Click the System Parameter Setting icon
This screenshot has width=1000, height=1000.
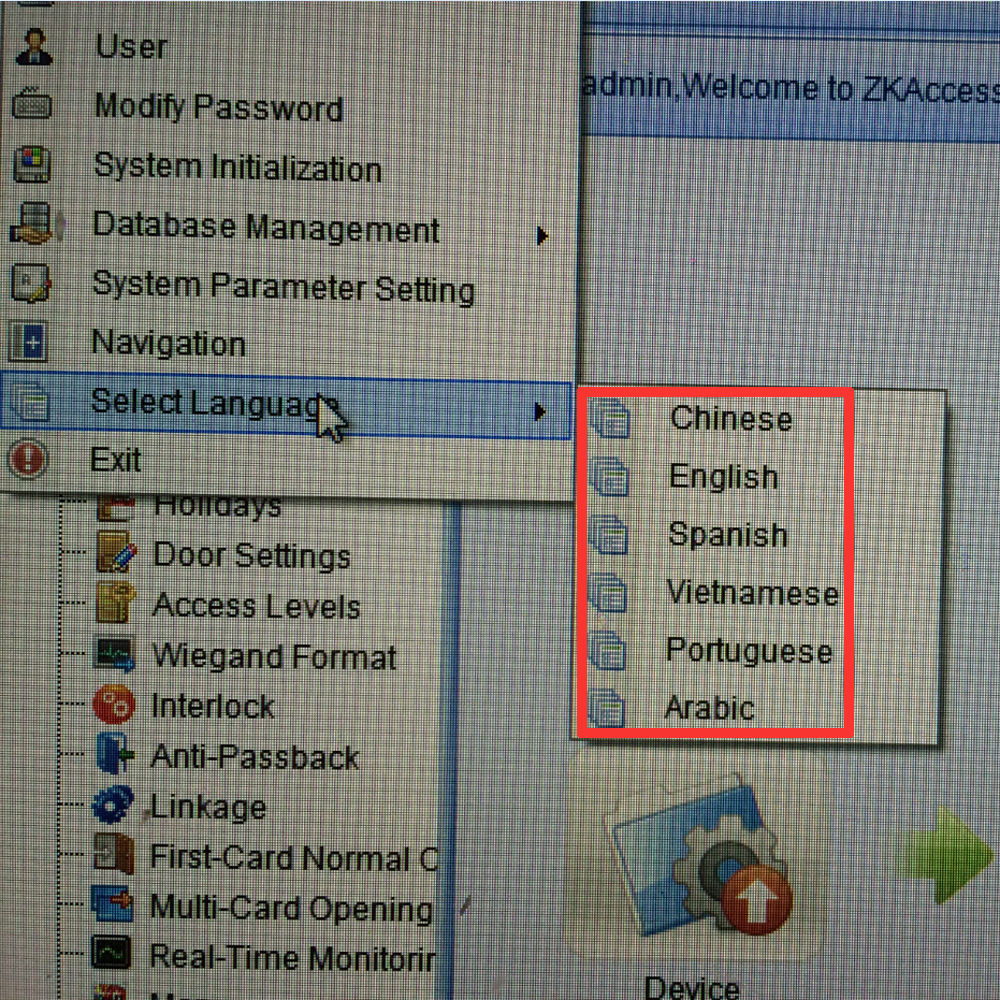[31, 283]
